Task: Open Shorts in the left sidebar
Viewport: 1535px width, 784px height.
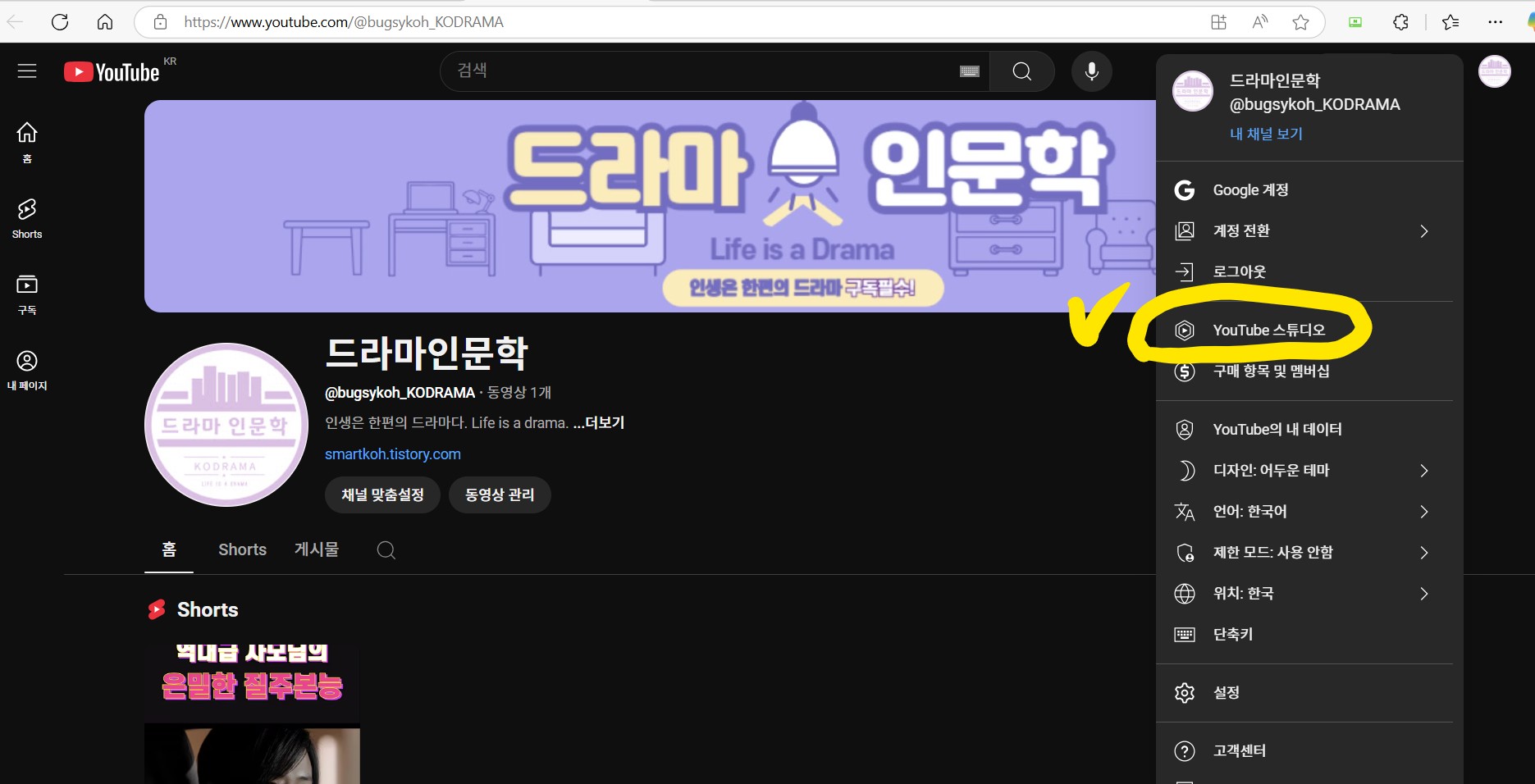Action: [x=27, y=218]
